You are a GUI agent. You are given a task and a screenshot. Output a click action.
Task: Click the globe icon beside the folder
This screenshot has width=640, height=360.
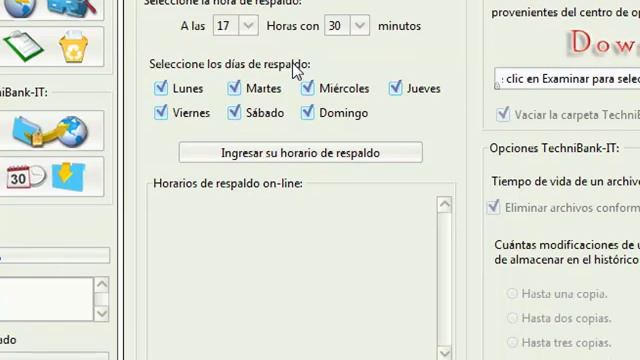[x=72, y=131]
